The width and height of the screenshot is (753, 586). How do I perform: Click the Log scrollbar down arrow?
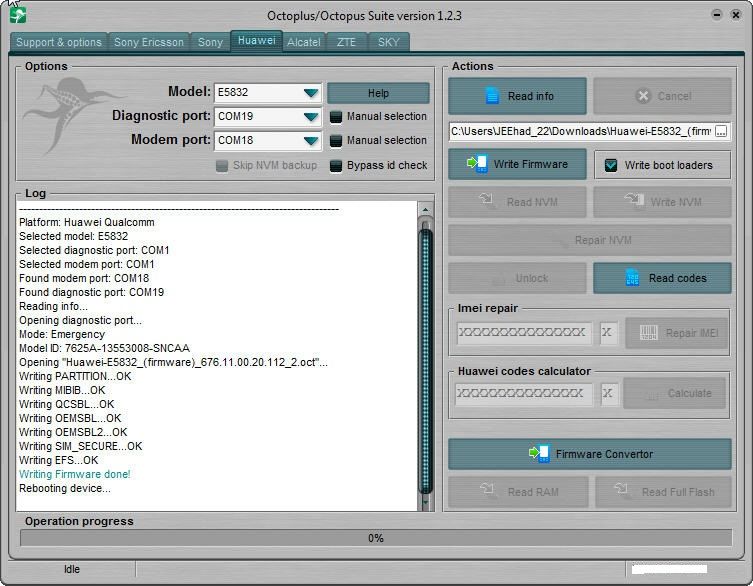point(425,502)
